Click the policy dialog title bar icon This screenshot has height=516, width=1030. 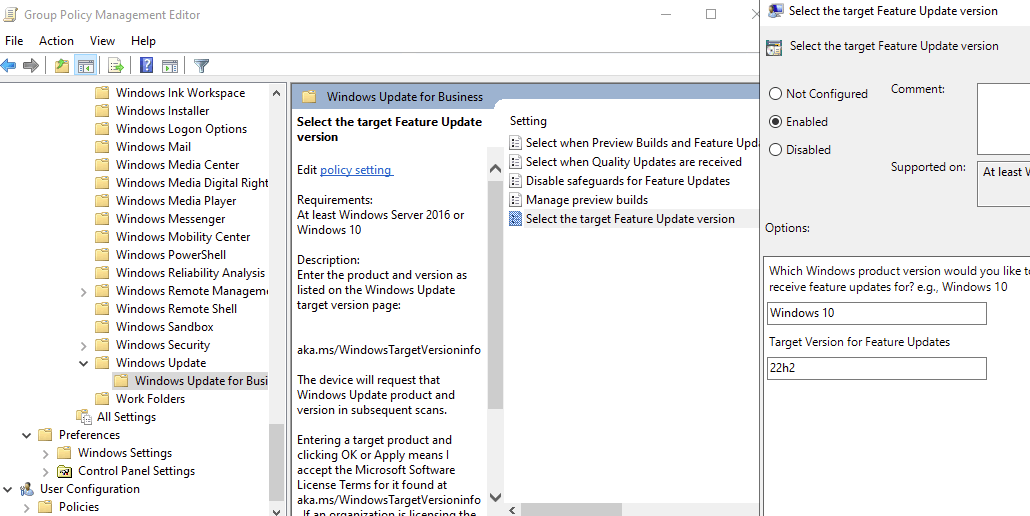[776, 11]
